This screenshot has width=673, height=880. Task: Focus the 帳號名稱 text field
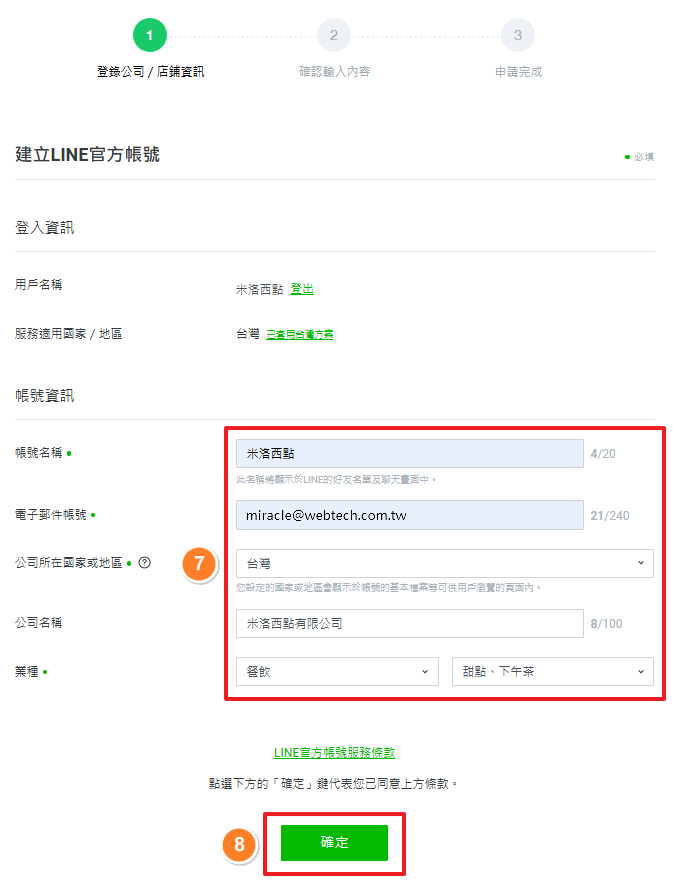[409, 454]
